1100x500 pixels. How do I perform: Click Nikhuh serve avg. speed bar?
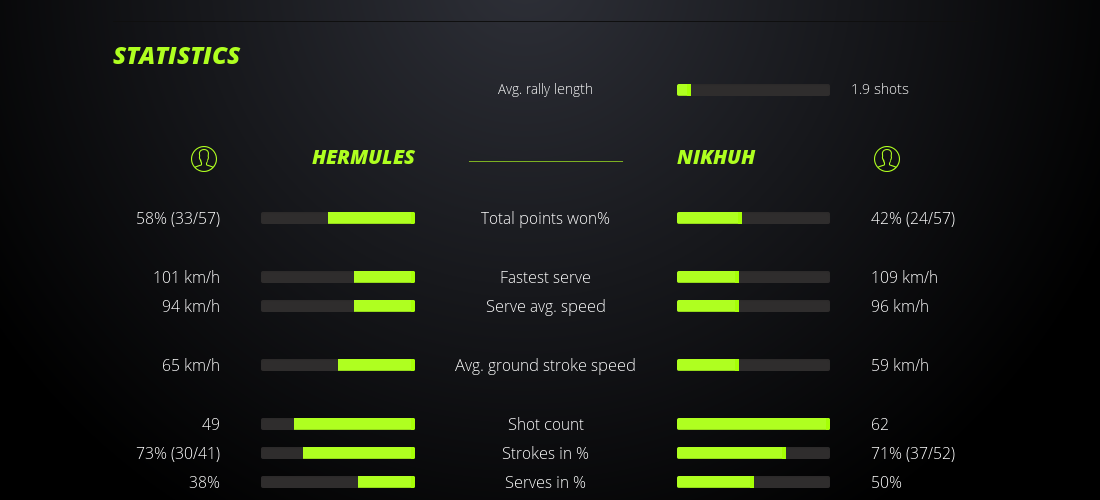(x=753, y=306)
